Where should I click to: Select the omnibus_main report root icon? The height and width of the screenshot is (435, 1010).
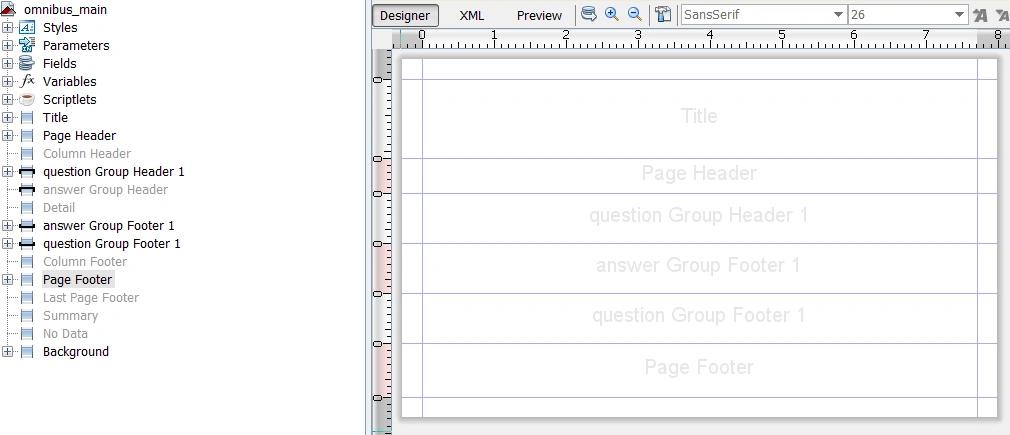(8, 10)
